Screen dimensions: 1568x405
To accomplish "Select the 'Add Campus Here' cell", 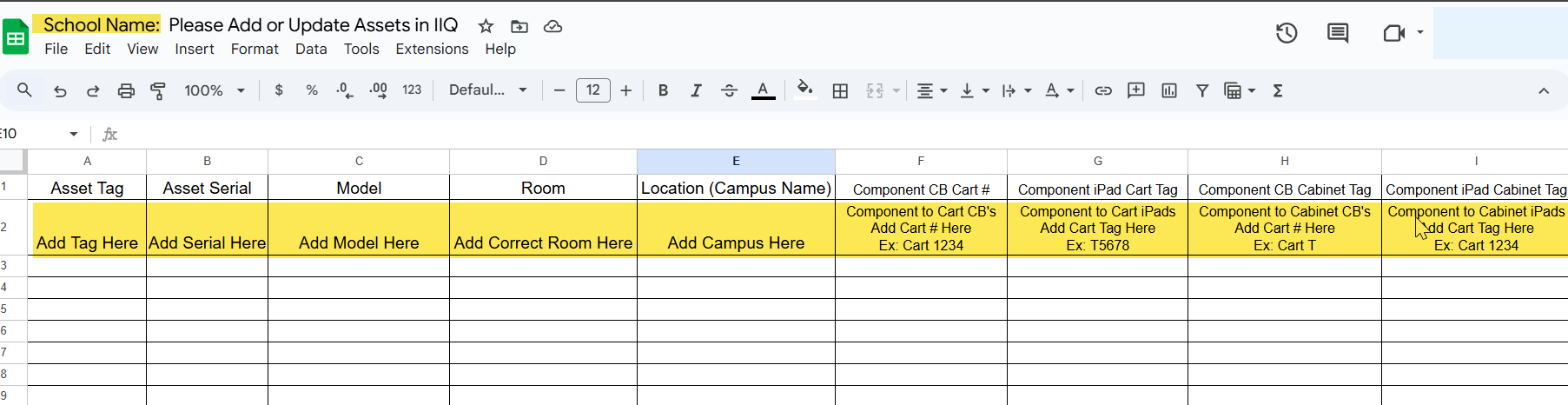I will coord(736,229).
